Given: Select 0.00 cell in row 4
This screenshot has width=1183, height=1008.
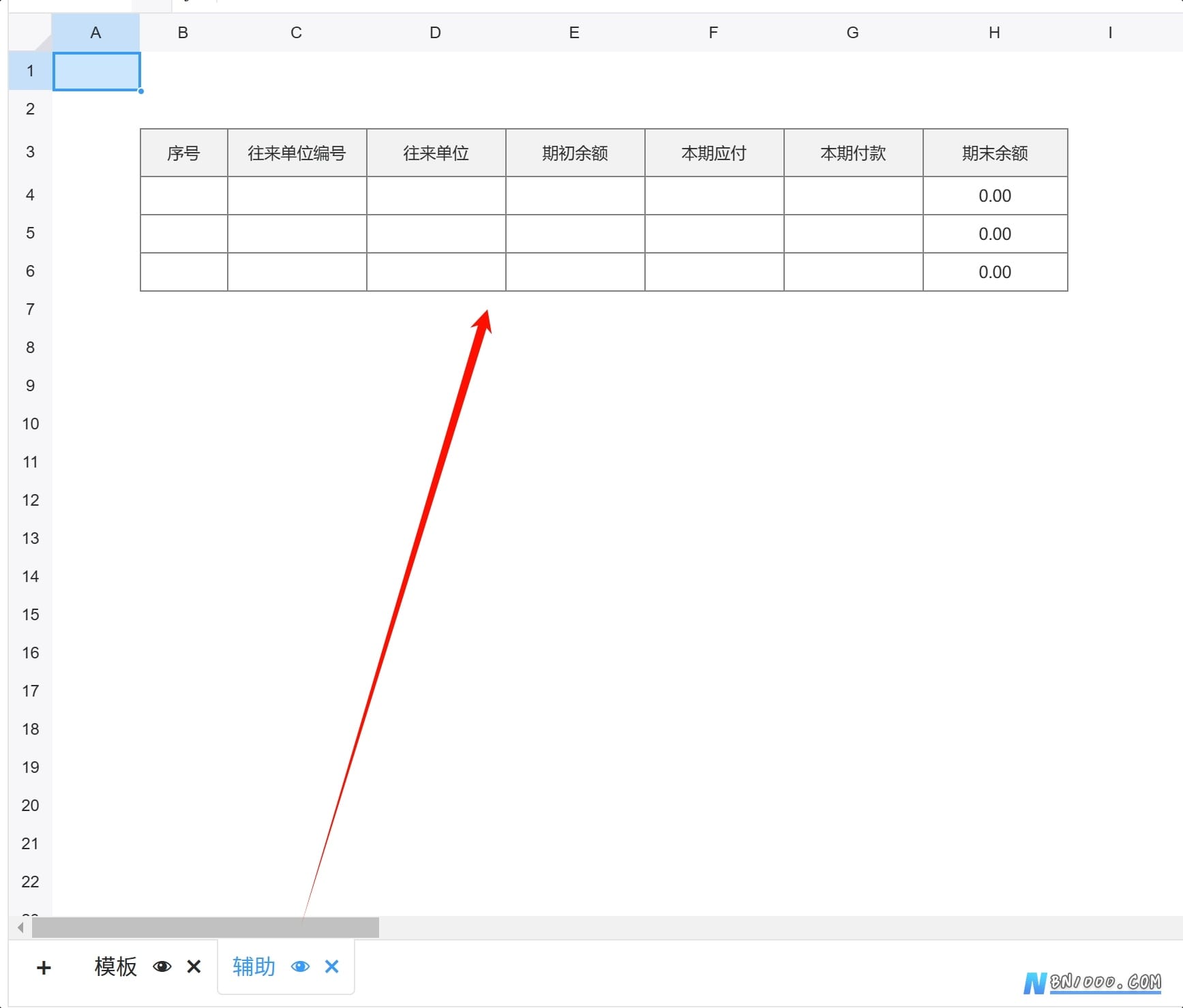Looking at the screenshot, I should click(995, 196).
